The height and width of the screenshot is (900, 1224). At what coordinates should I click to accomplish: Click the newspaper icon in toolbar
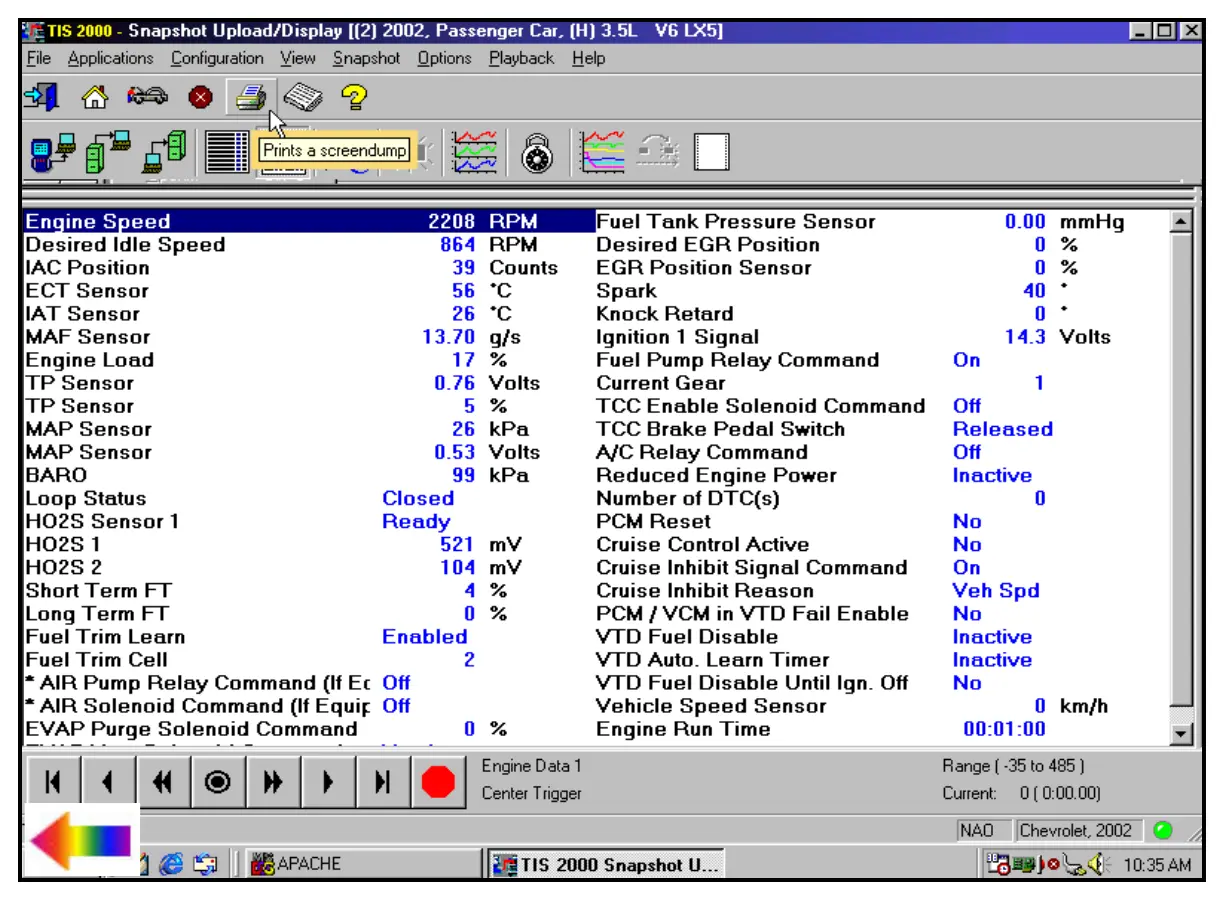[303, 97]
